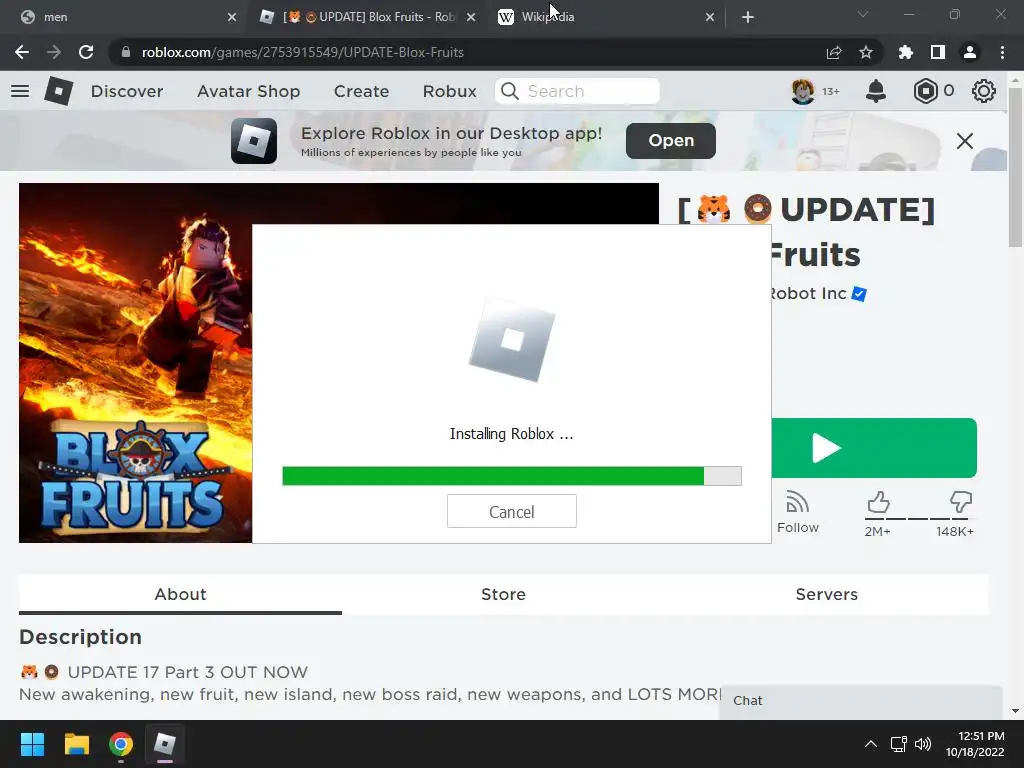This screenshot has width=1024, height=768.
Task: Switch to the Store tab
Action: coord(503,594)
